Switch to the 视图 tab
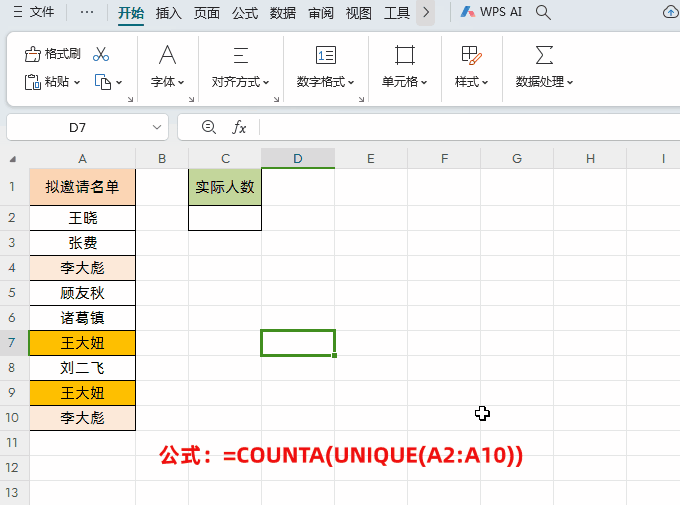 click(359, 13)
